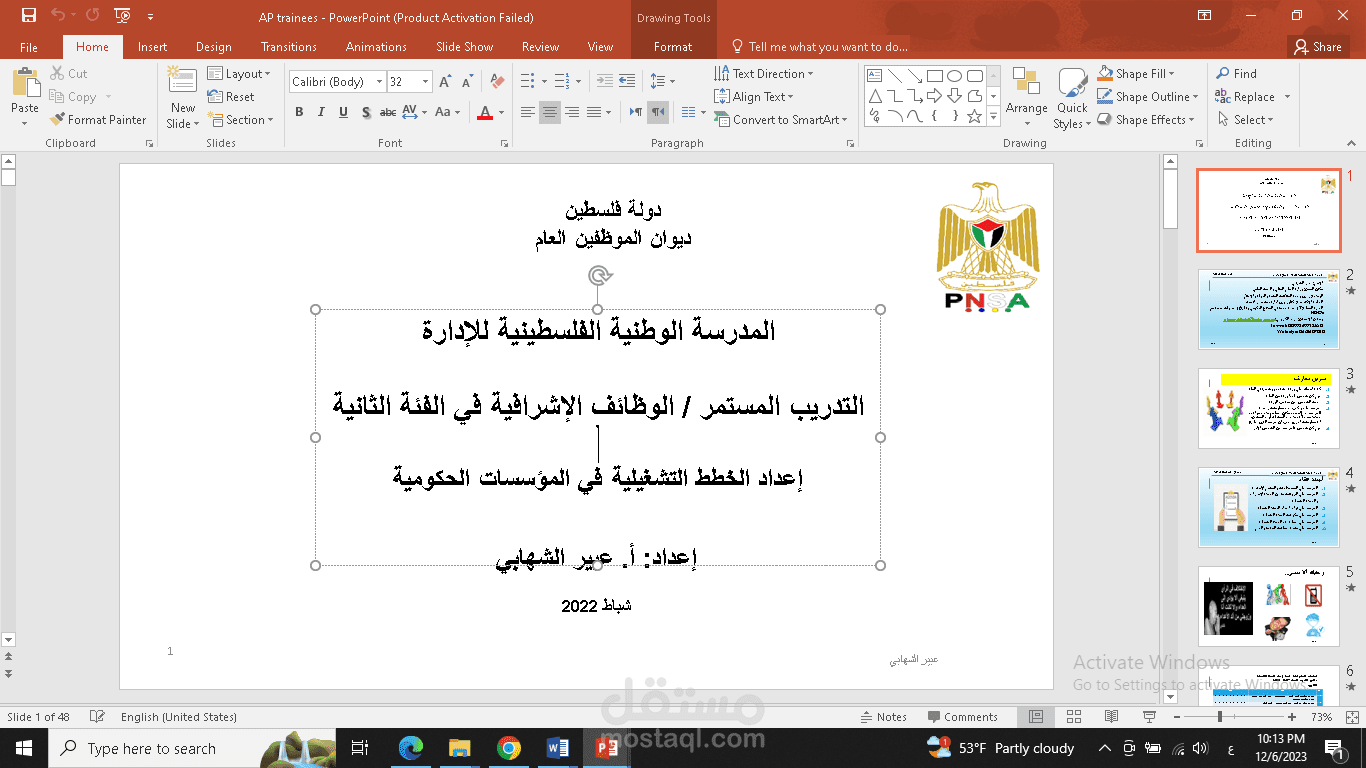
Task: Open the Windows Start menu
Action: 24,748
